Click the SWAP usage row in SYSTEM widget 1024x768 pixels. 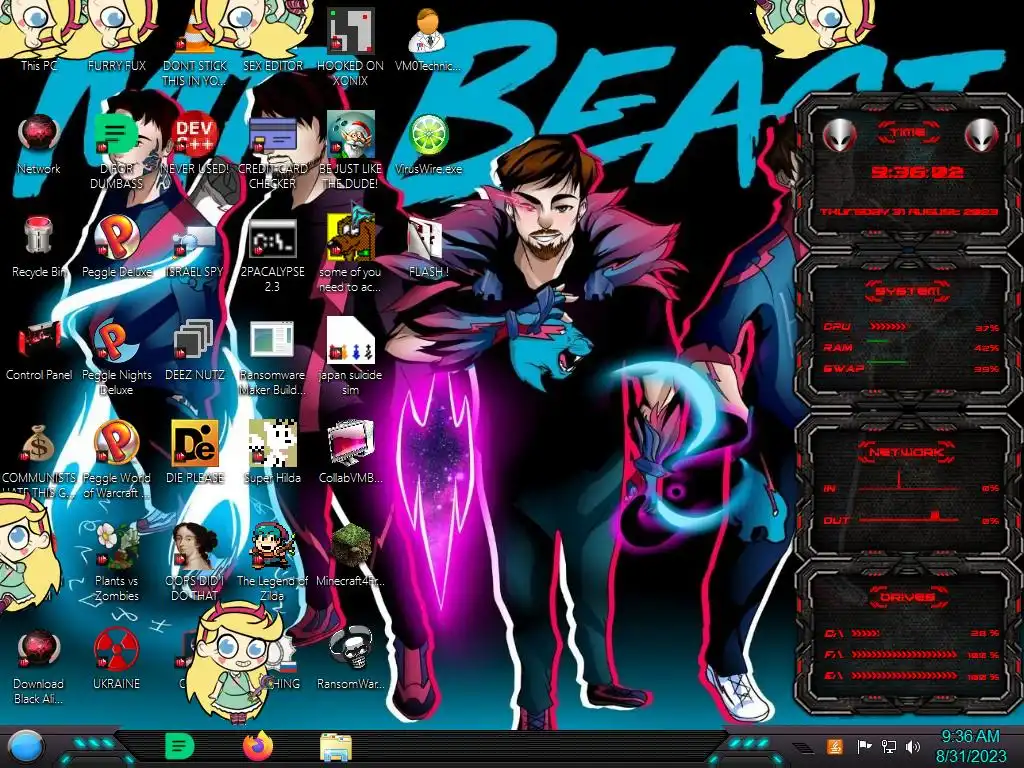pyautogui.click(x=912, y=368)
